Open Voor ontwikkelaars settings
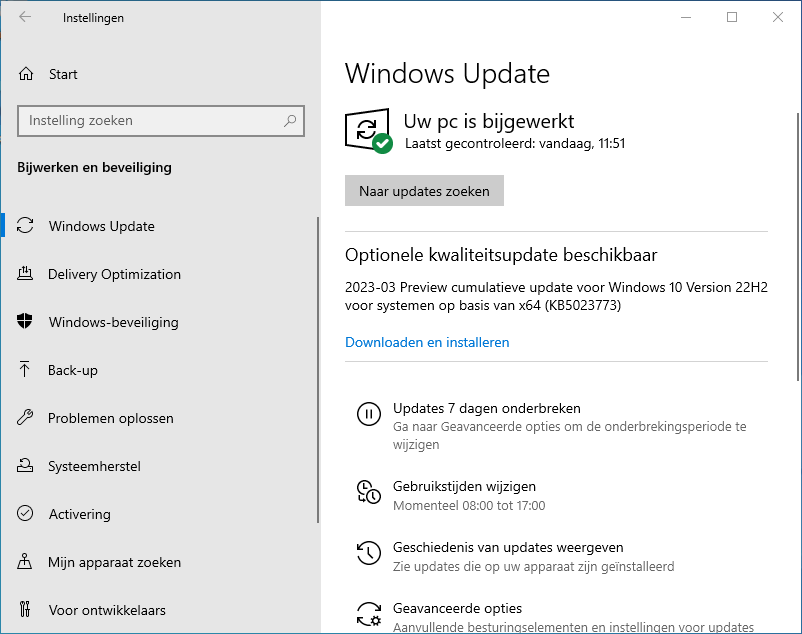The image size is (802, 634). pos(107,610)
